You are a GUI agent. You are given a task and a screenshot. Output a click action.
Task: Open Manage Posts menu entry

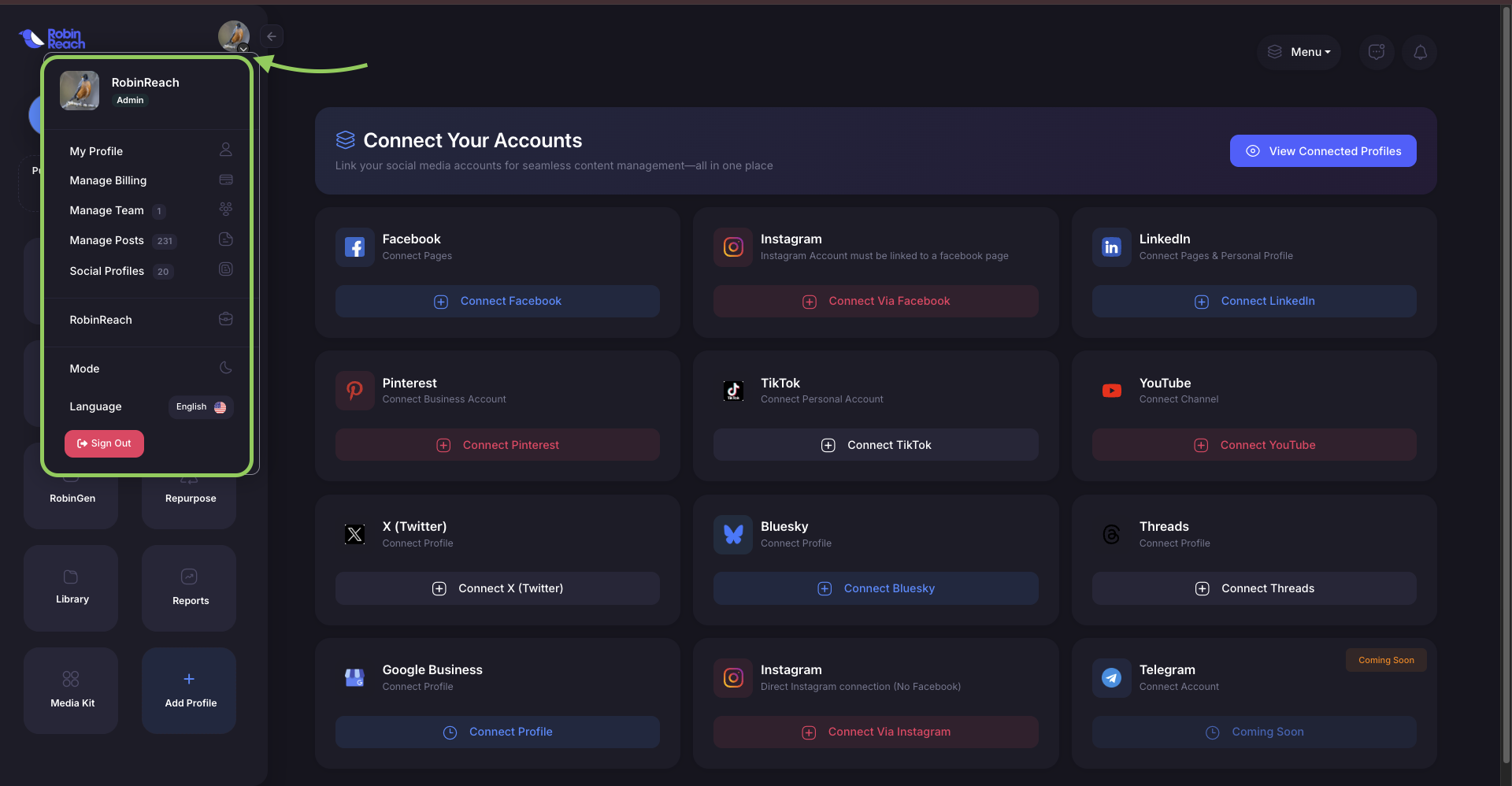click(x=150, y=240)
